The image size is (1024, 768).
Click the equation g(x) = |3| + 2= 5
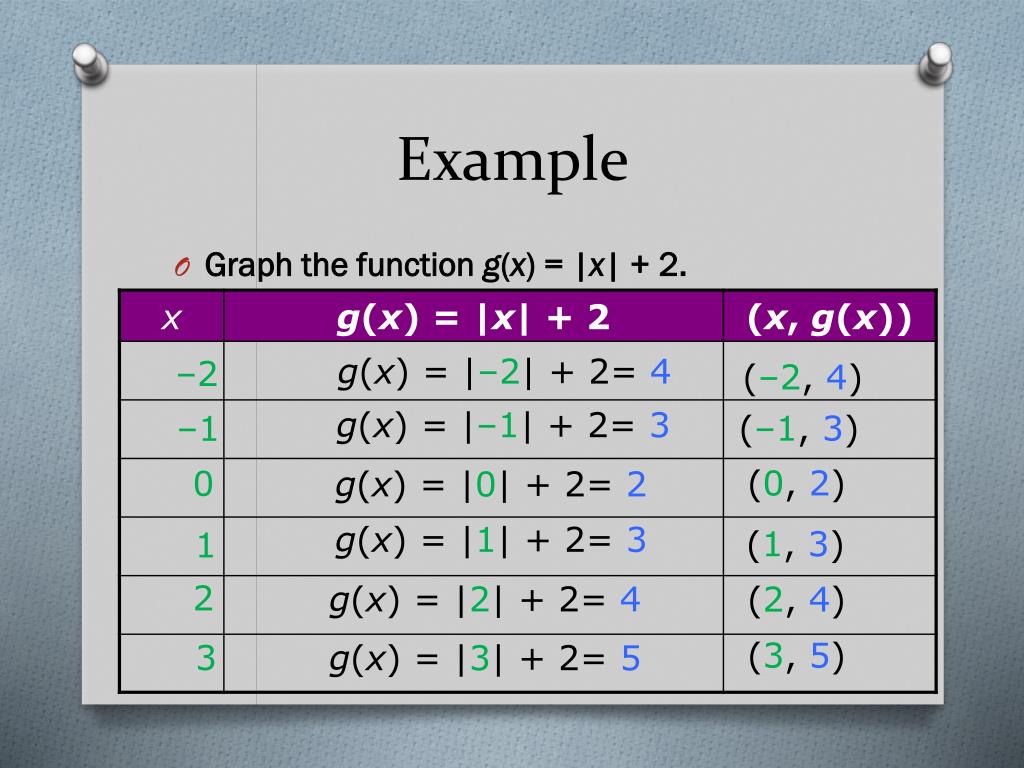(485, 658)
